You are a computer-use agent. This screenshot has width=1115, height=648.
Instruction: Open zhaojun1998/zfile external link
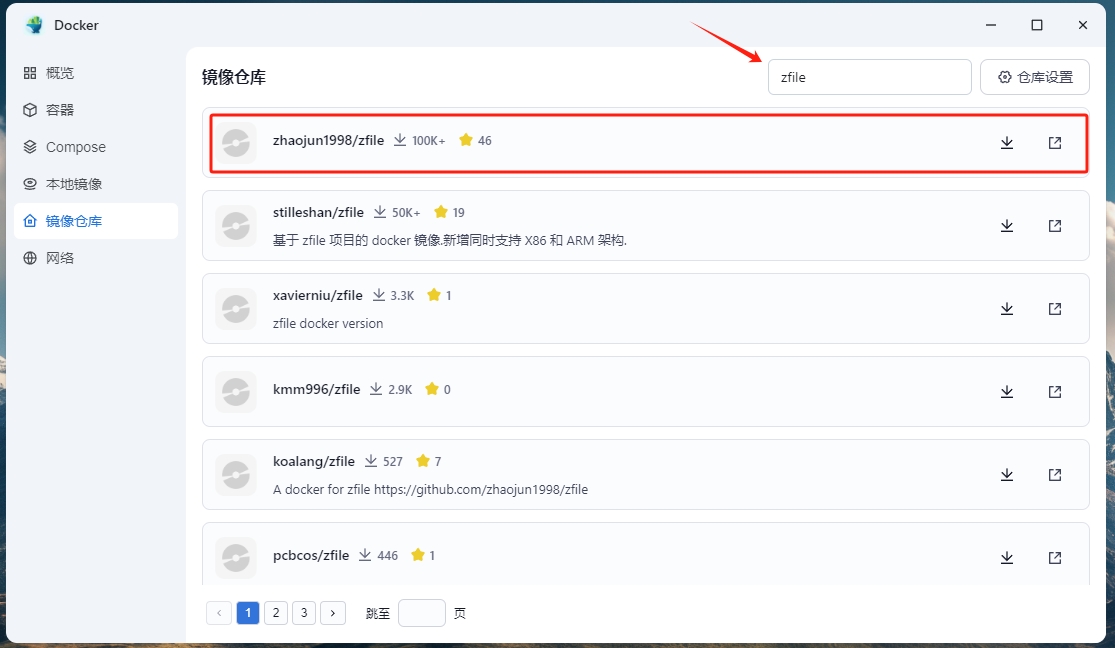(x=1055, y=143)
